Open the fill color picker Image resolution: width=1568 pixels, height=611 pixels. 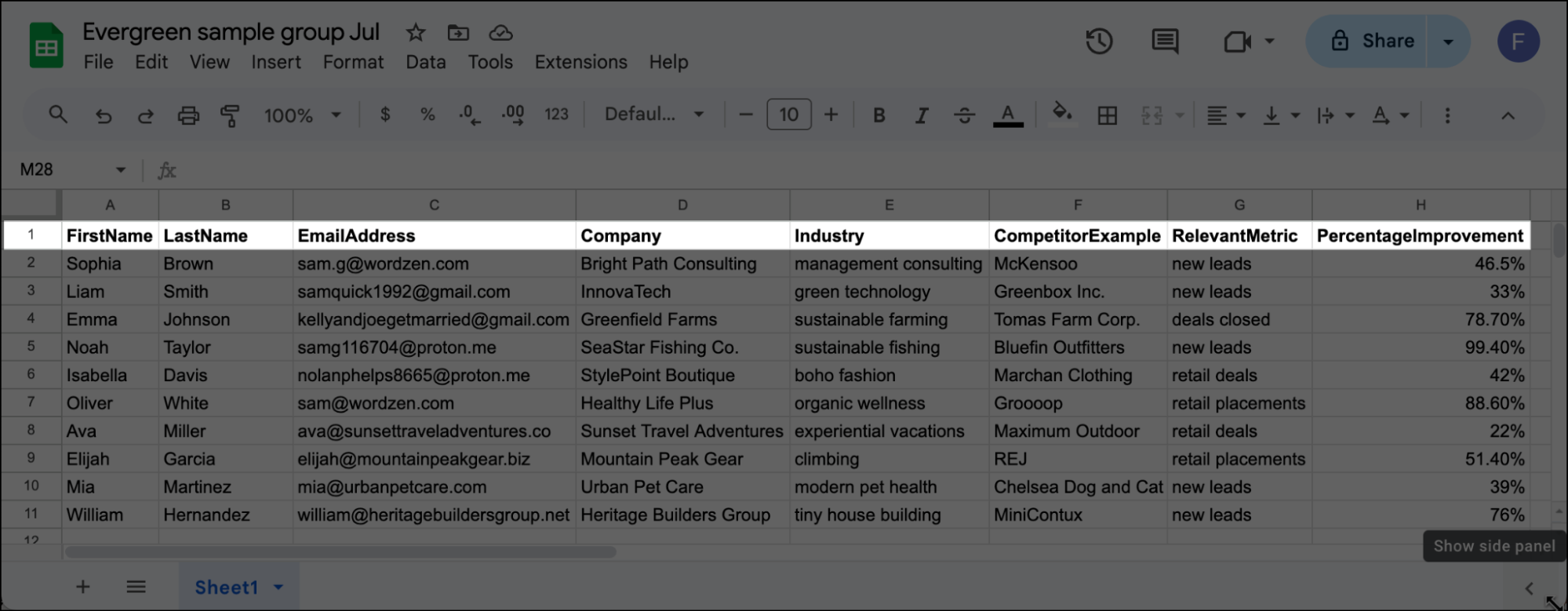tap(1061, 114)
